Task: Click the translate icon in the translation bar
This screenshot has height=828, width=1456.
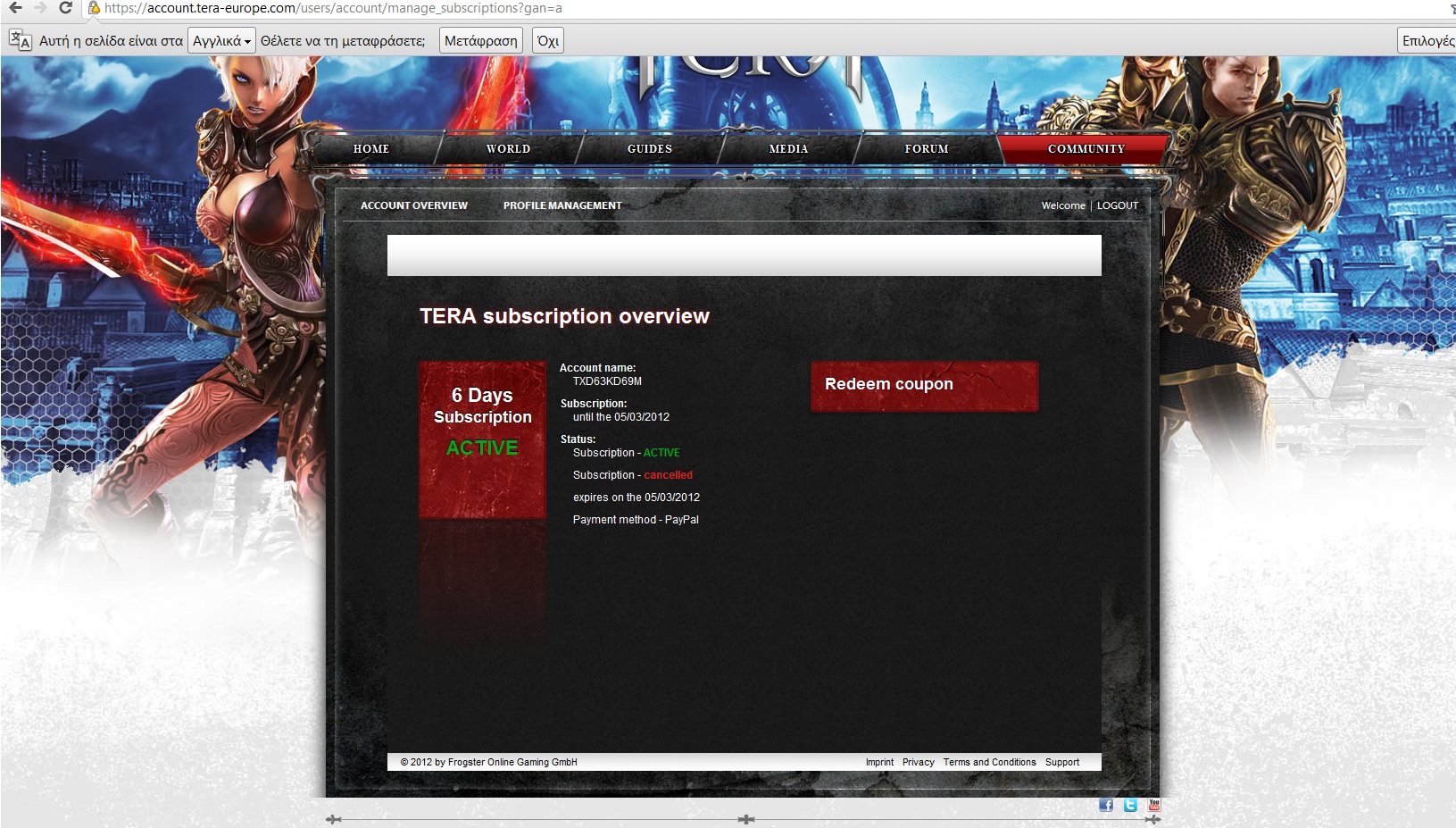Action: point(20,40)
